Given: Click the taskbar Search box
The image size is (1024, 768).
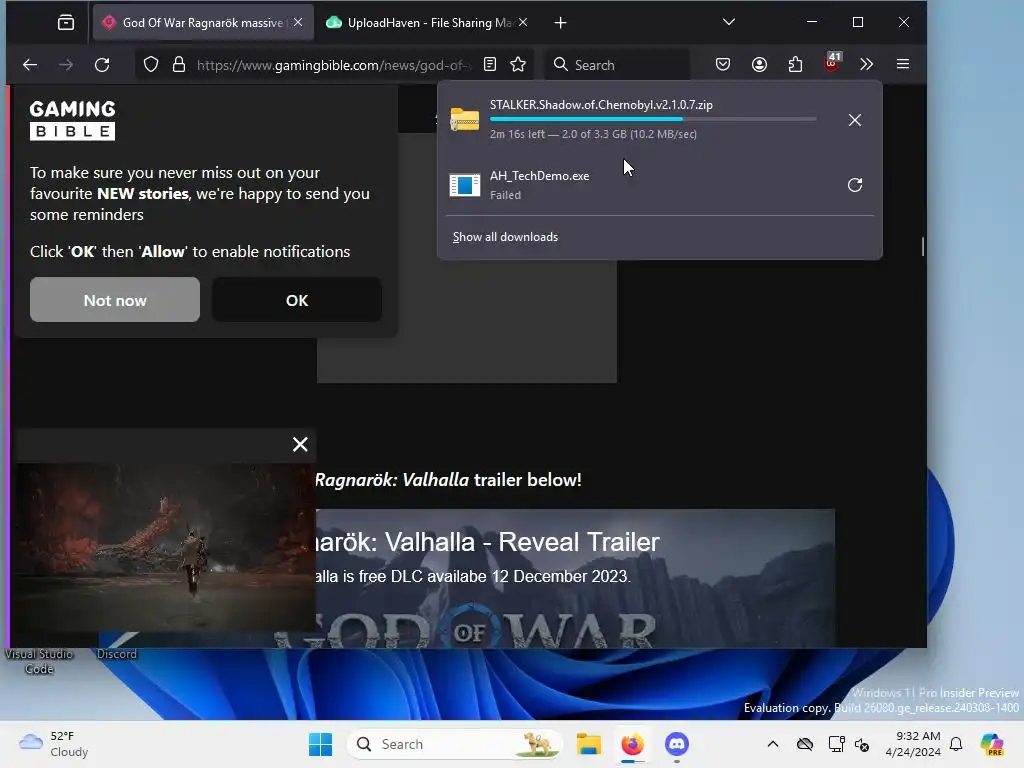Looking at the screenshot, I should (455, 744).
